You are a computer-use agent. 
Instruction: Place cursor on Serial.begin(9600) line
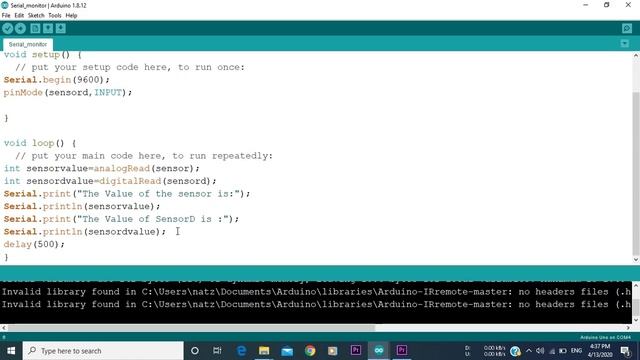point(57,80)
